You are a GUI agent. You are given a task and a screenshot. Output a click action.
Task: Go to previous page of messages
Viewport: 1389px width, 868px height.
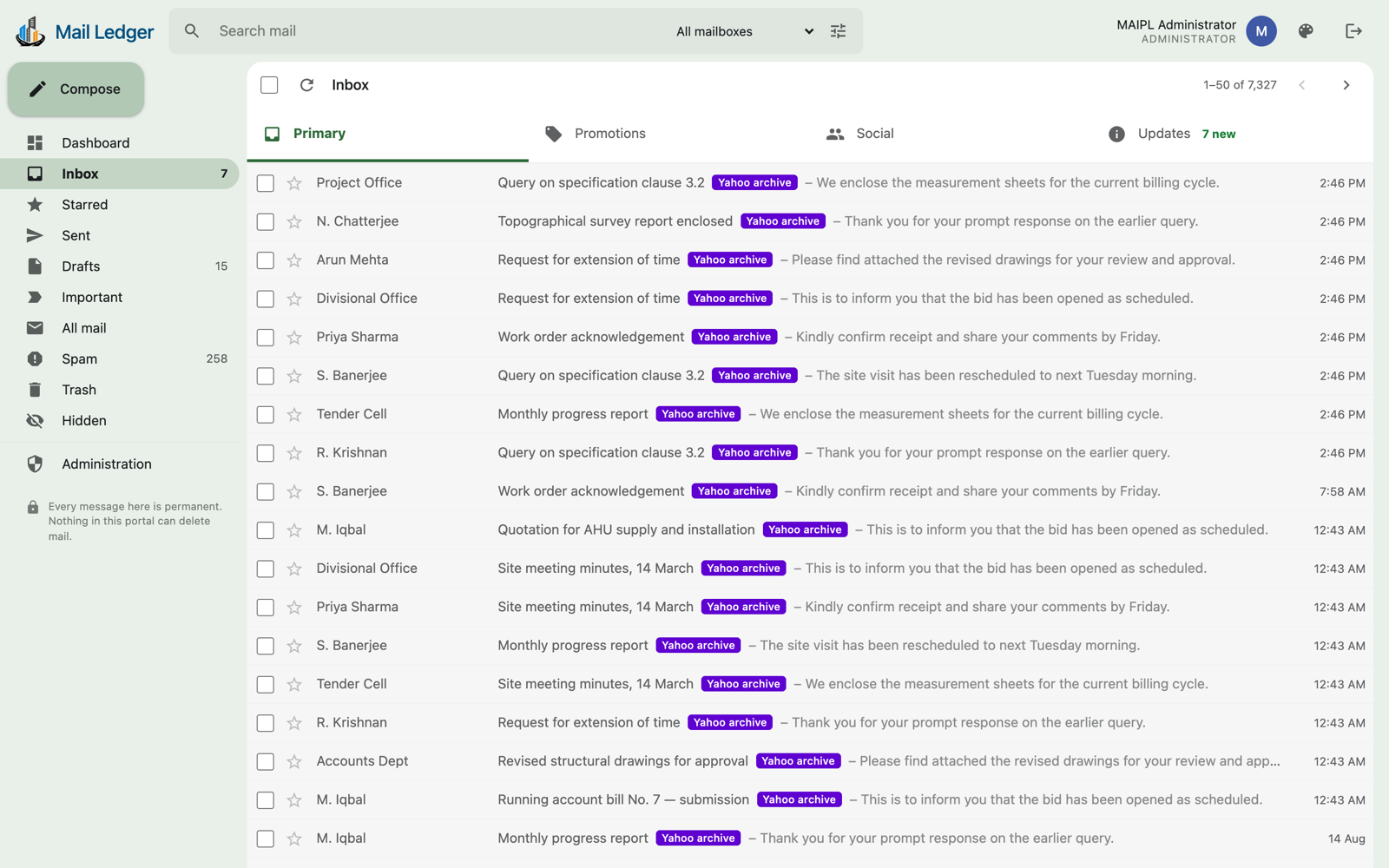click(1302, 85)
